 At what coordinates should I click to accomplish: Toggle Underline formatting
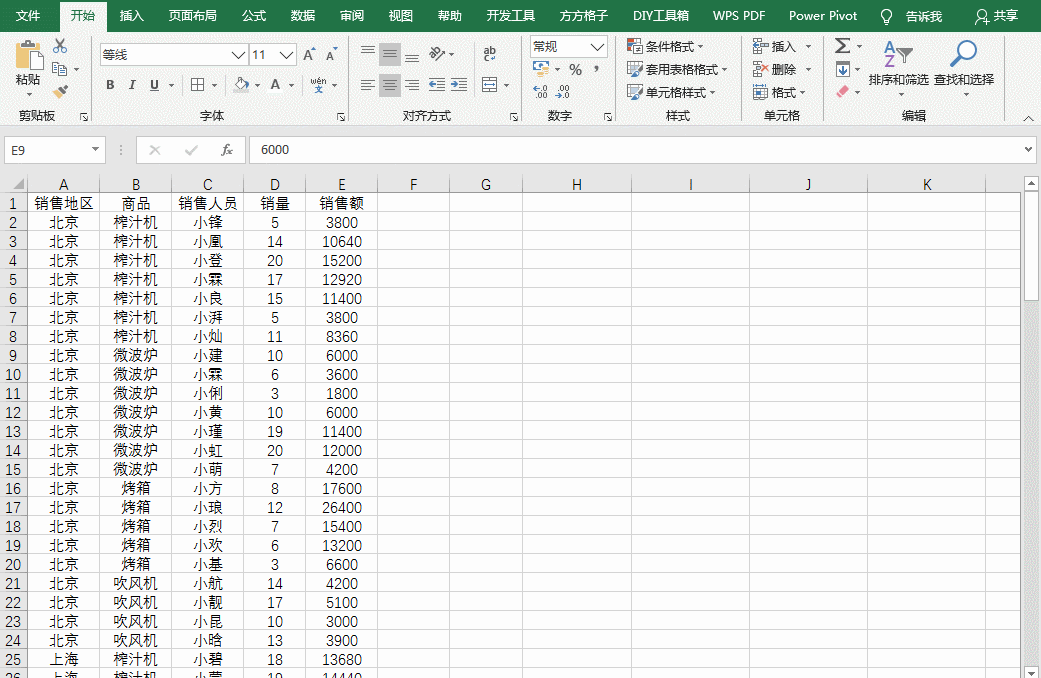pos(154,85)
